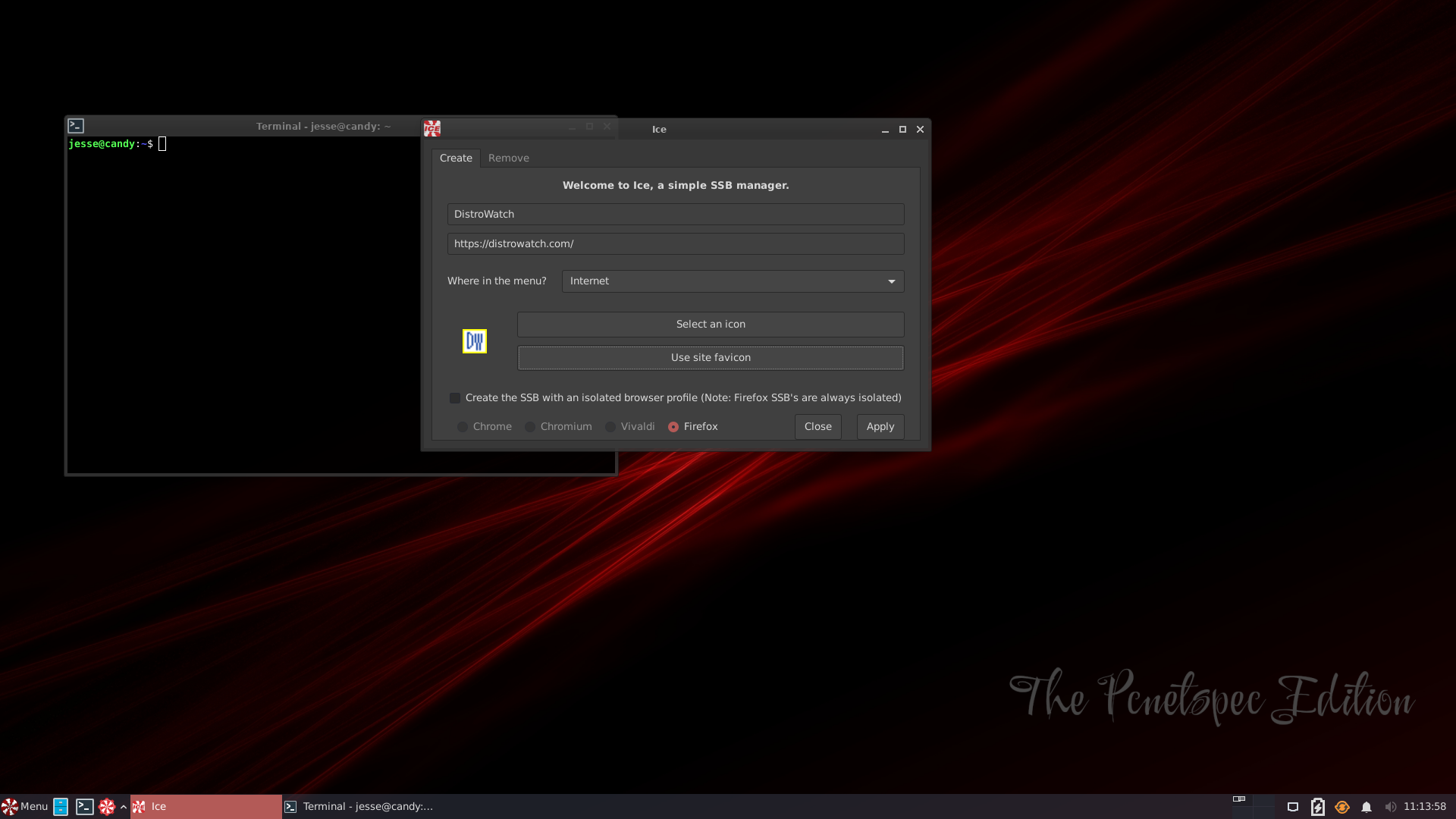Click the Select an icon button
This screenshot has width=1456, height=819.
711,325
